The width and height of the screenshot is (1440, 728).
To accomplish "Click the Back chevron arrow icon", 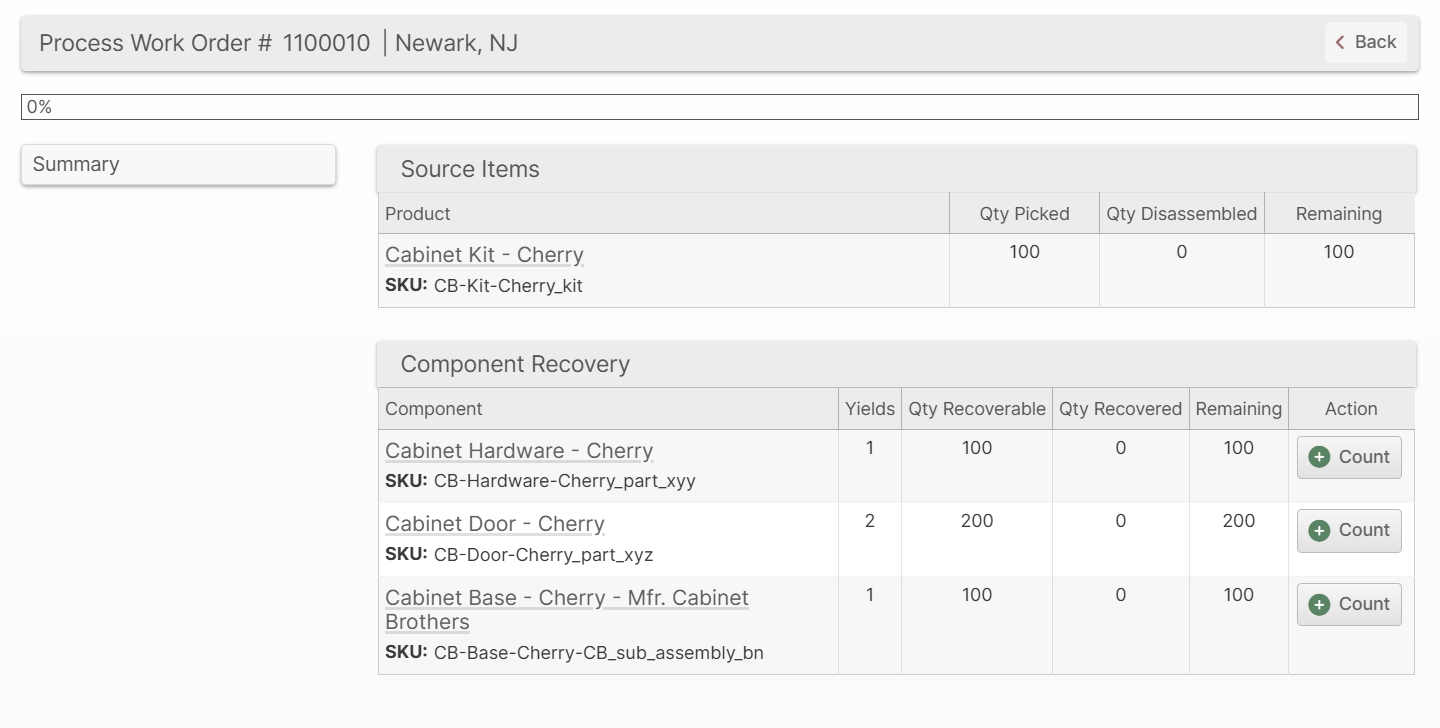I will pos(1340,42).
